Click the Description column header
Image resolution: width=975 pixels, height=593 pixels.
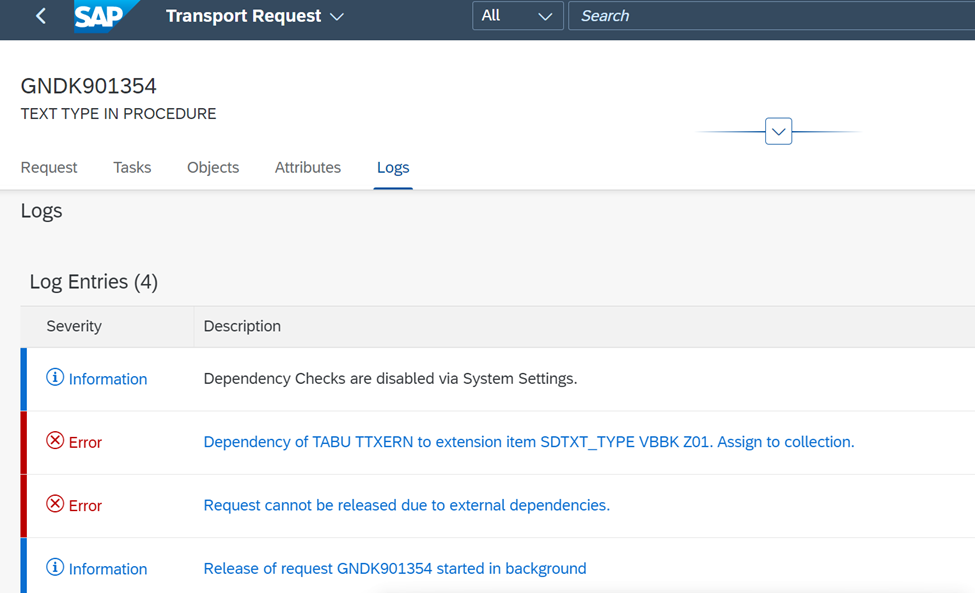click(x=242, y=326)
